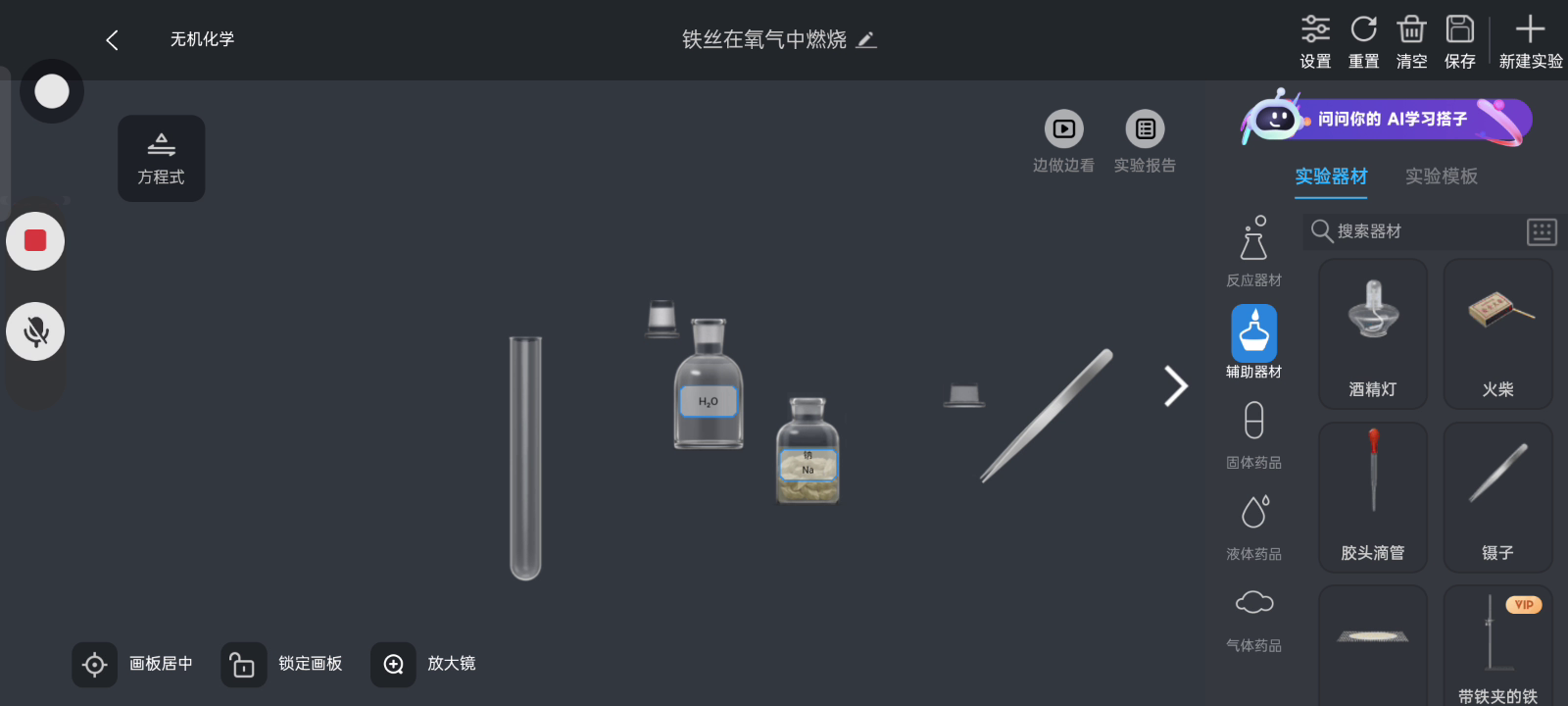Viewport: 1568px width, 706px height.
Task: Collapse the equipment panel with right chevron
Action: click(x=1176, y=386)
